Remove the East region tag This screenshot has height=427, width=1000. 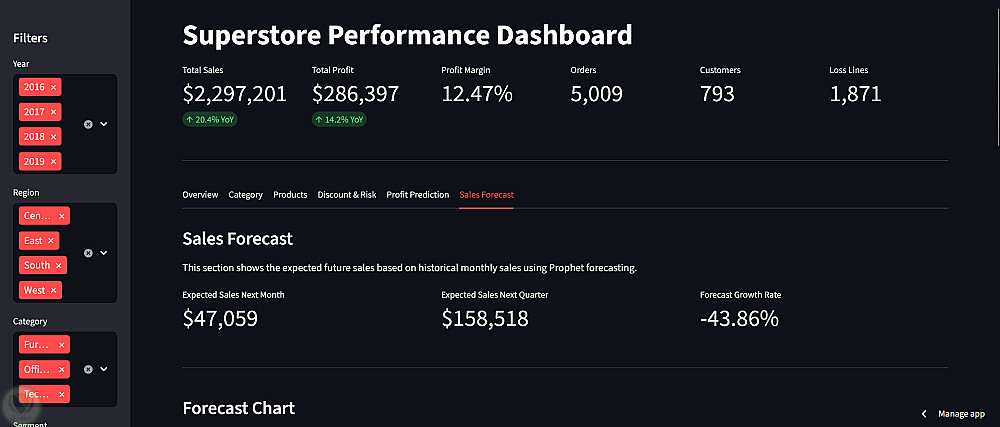click(x=52, y=241)
